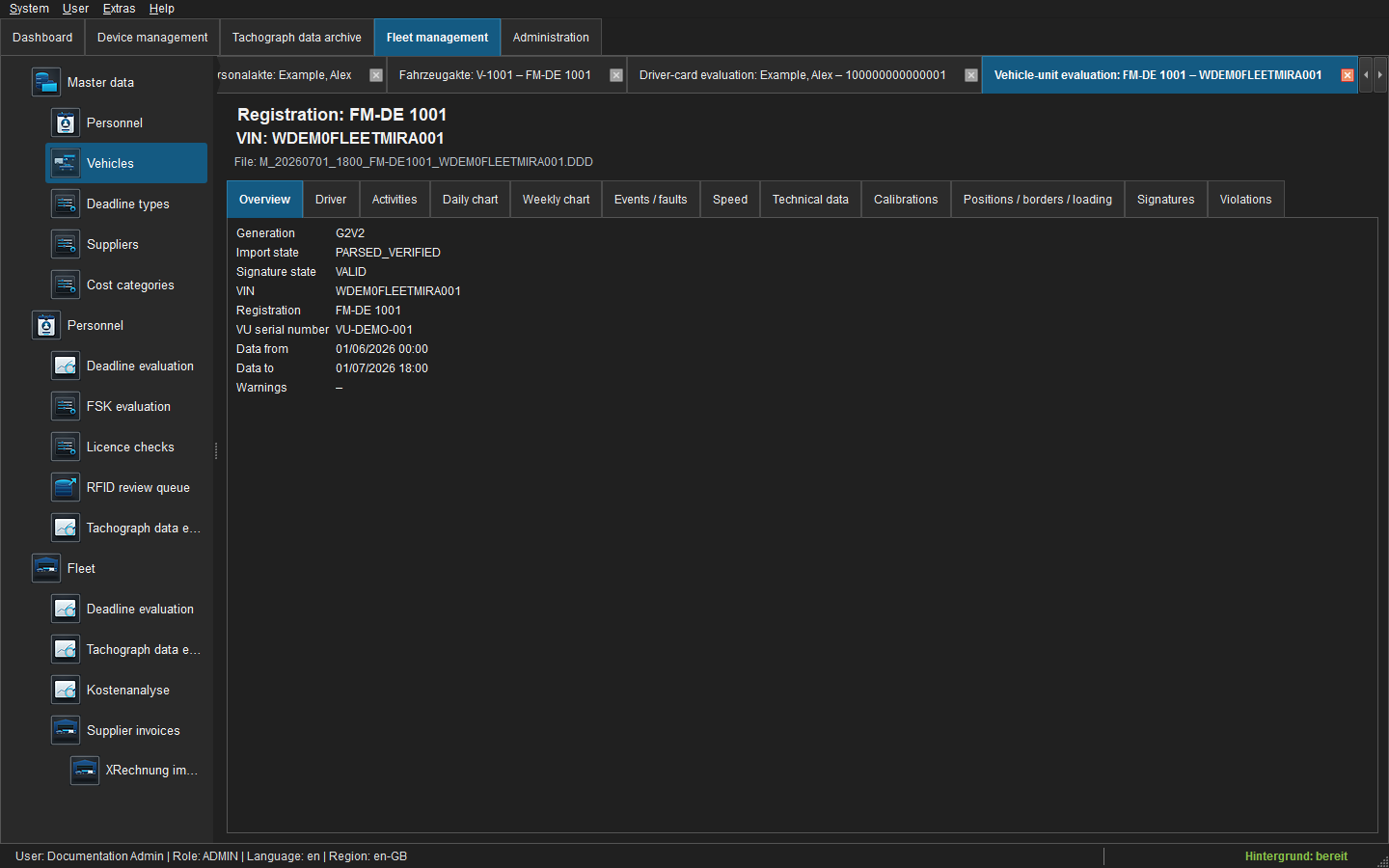Screen dimensions: 1389x868
Task: Open the Help menu
Action: click(x=161, y=9)
